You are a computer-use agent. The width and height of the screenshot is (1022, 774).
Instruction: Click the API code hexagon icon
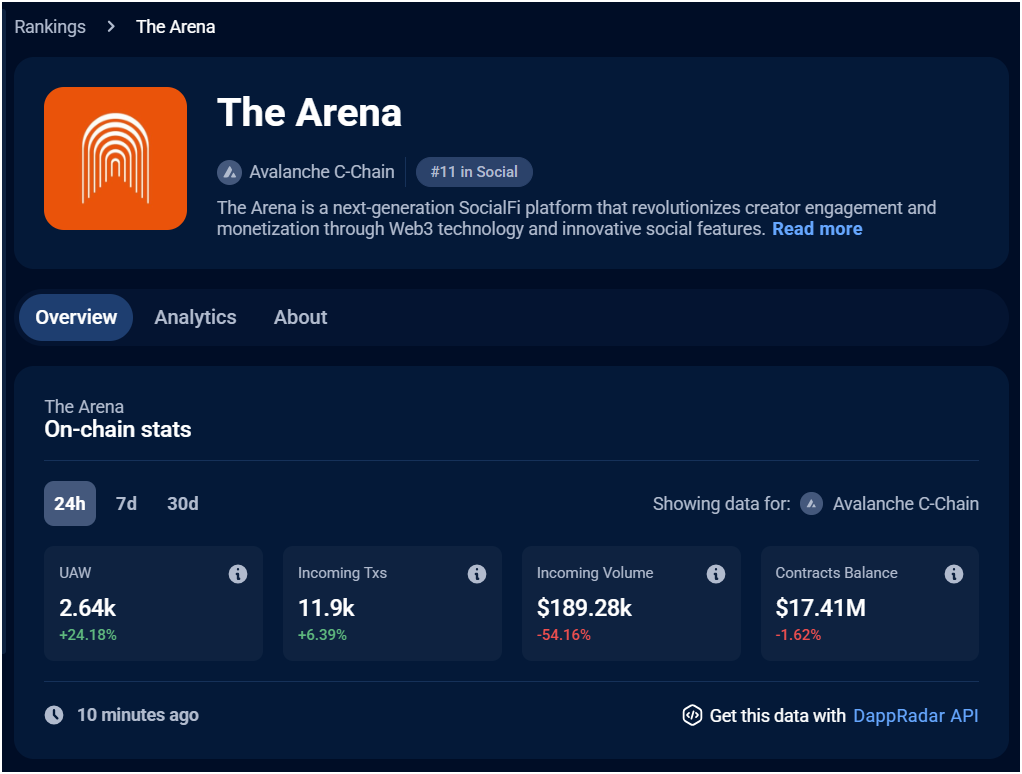tap(692, 715)
